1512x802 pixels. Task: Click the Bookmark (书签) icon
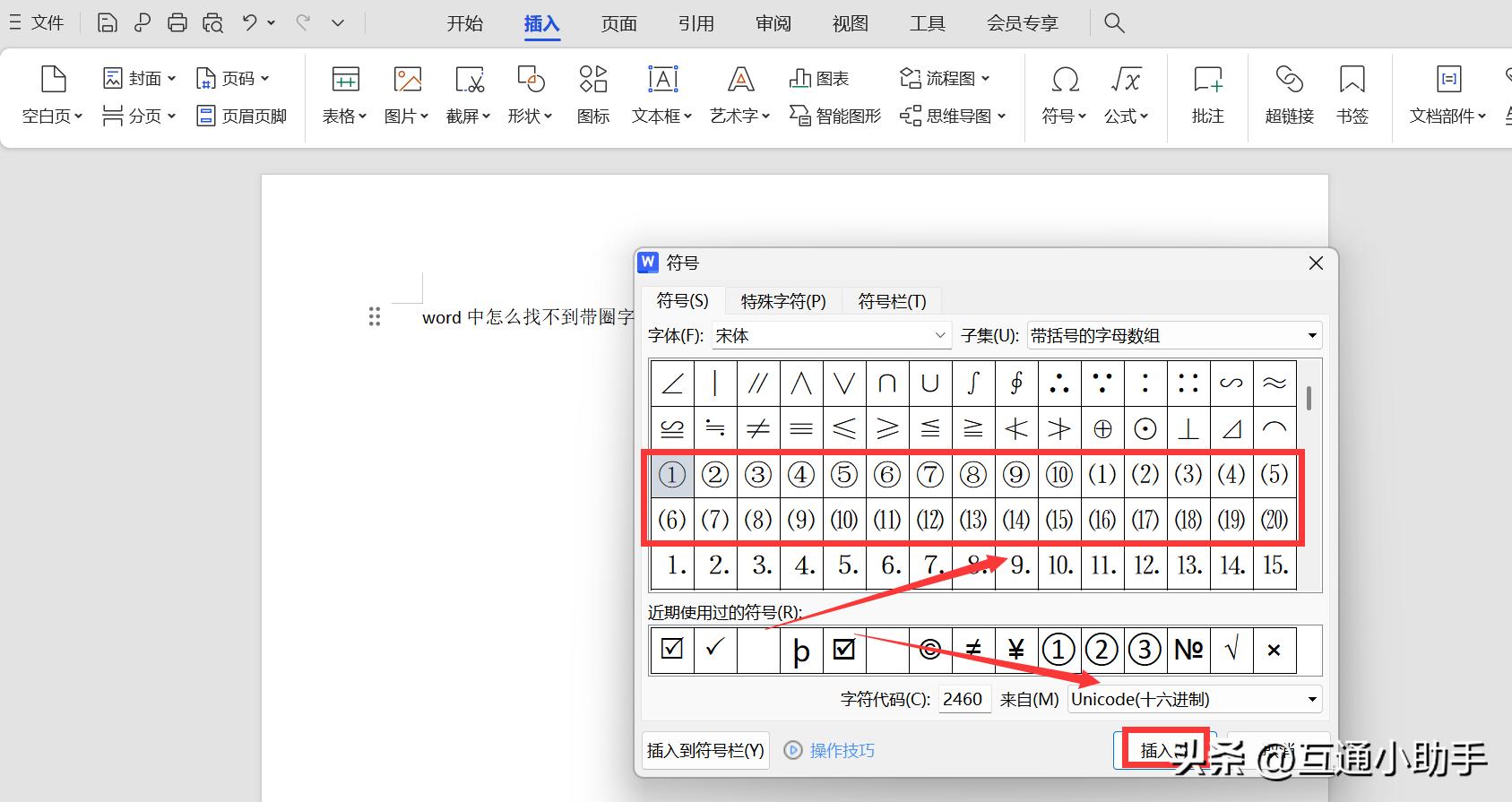[x=1352, y=81]
